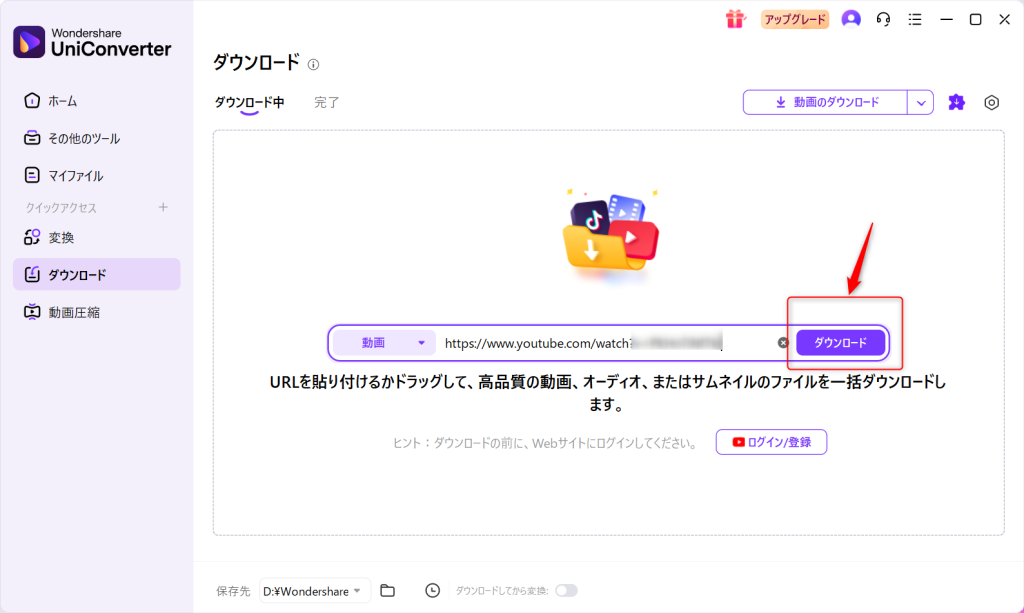Open the hamburger list menu icon
The width and height of the screenshot is (1024, 613).
[x=915, y=20]
